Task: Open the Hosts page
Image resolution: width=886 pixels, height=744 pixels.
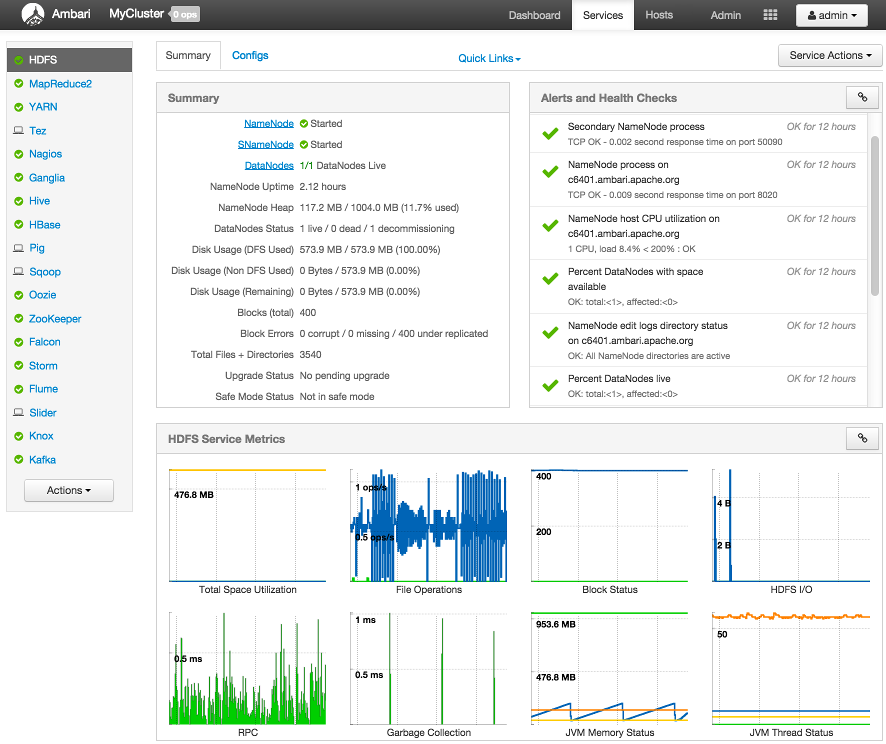Action: pyautogui.click(x=659, y=15)
